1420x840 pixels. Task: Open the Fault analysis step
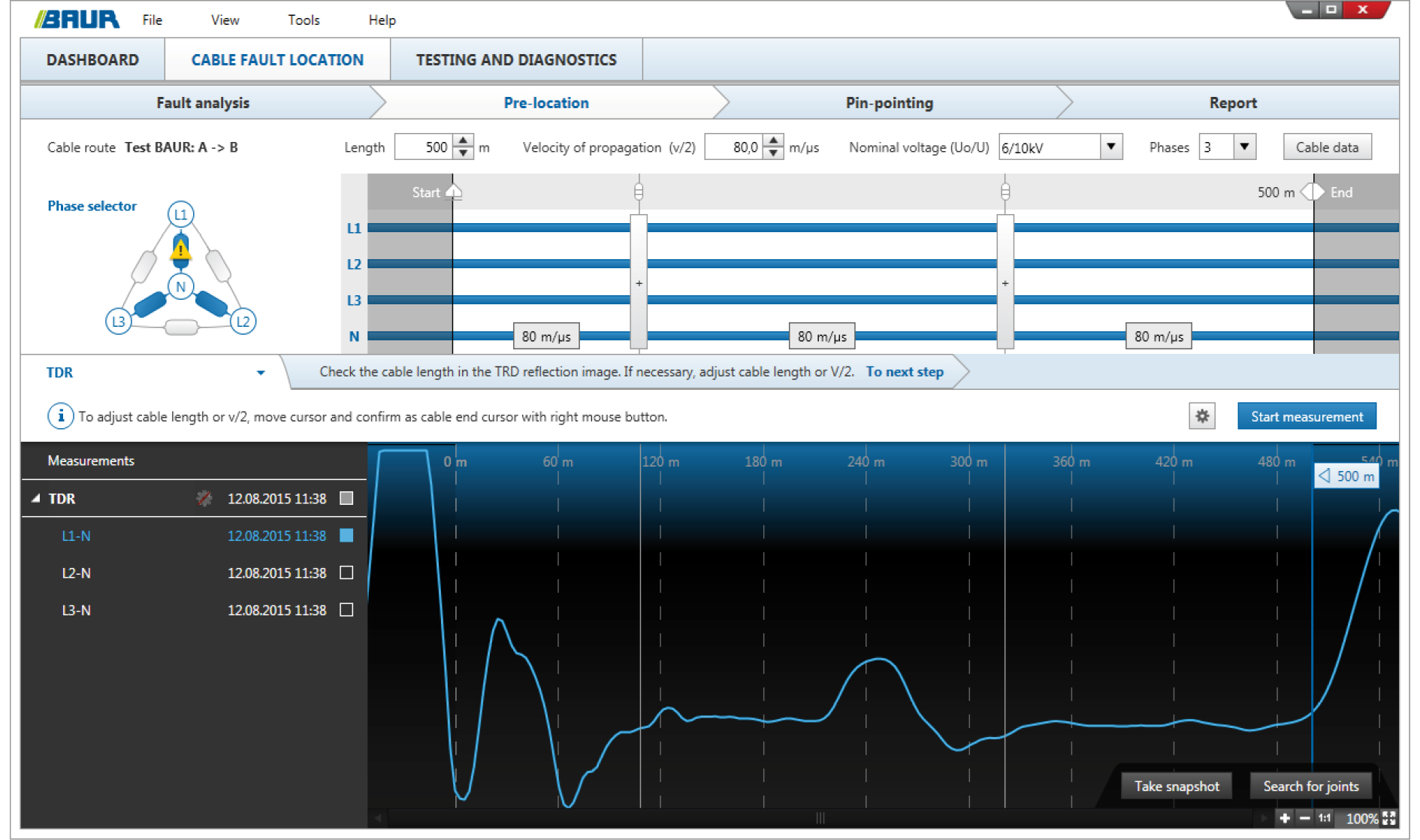tap(203, 103)
